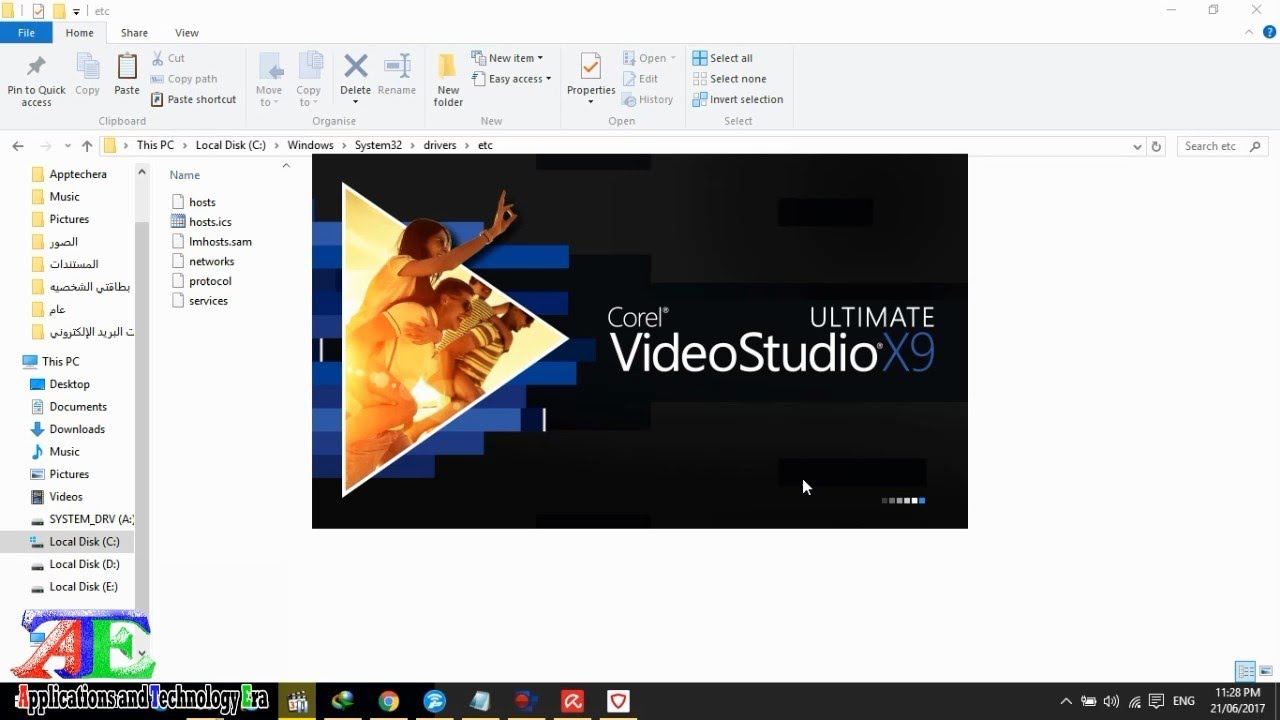This screenshot has width=1280, height=720.
Task: Go back with the Back arrow
Action: (x=18, y=146)
